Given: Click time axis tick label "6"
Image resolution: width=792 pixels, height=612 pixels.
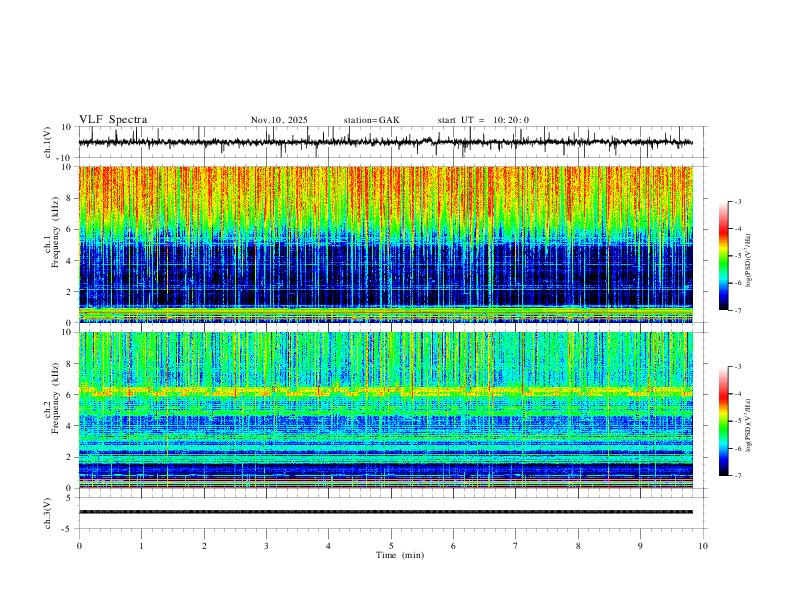Looking at the screenshot, I should point(453,546).
